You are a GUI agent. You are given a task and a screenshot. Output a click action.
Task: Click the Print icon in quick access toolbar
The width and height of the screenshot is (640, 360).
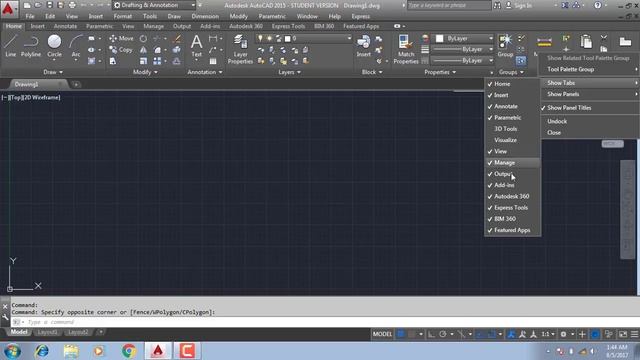coord(72,5)
